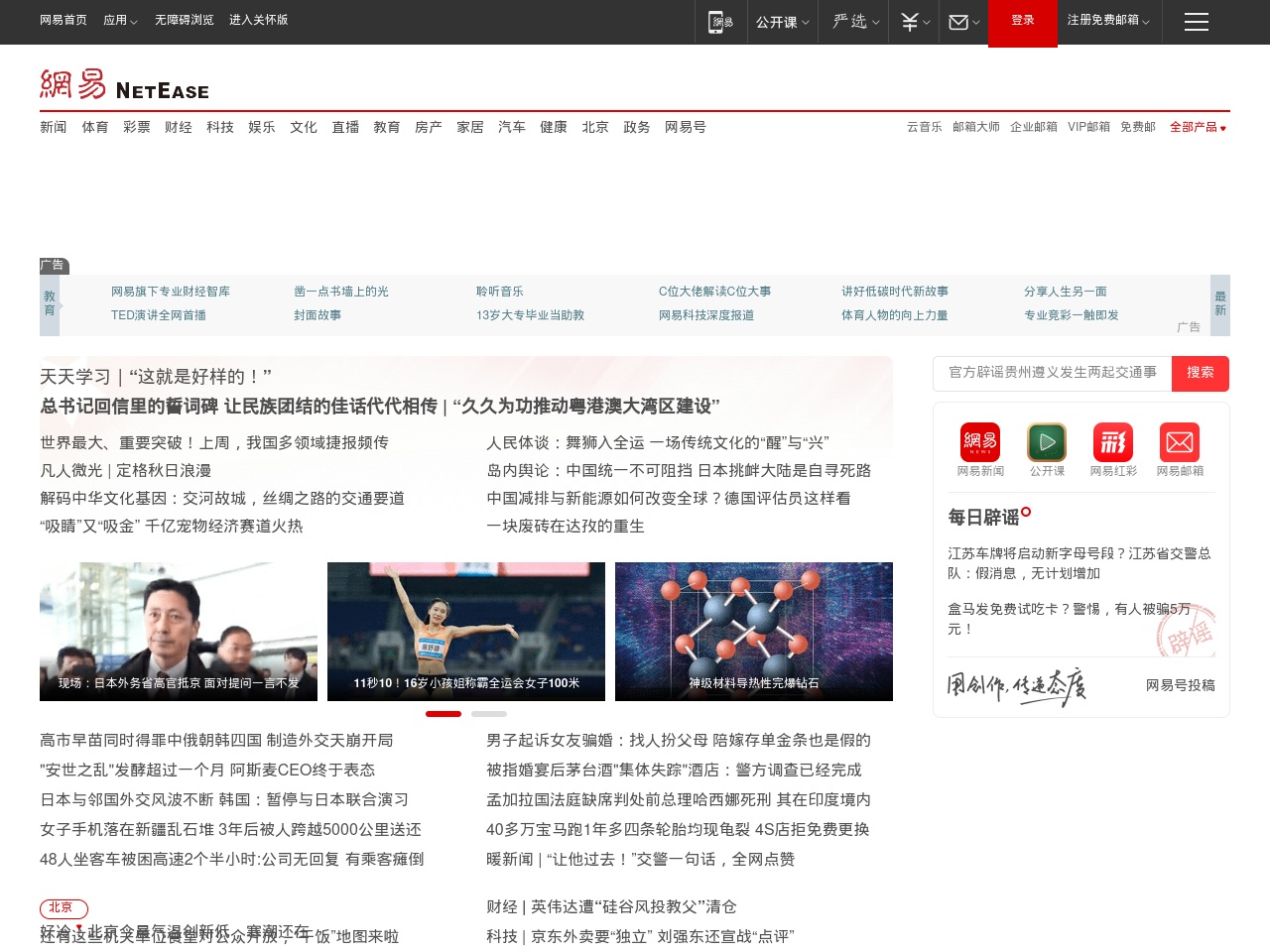Go to the 体育 channel
The image size is (1270, 952).
95,127
